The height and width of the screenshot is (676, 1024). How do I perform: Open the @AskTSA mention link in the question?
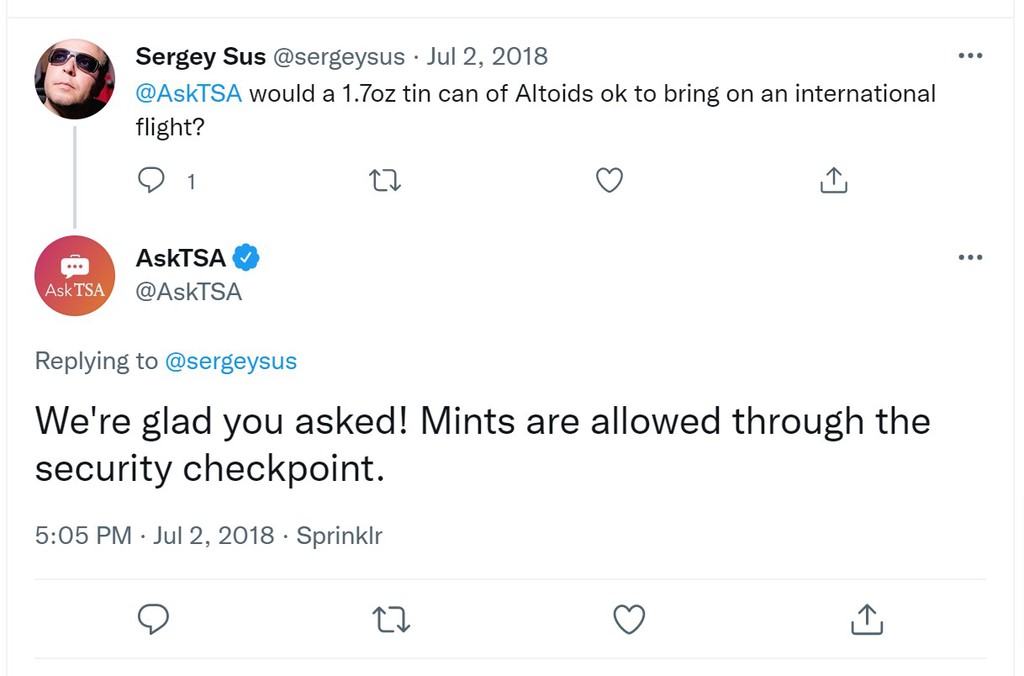coord(186,93)
